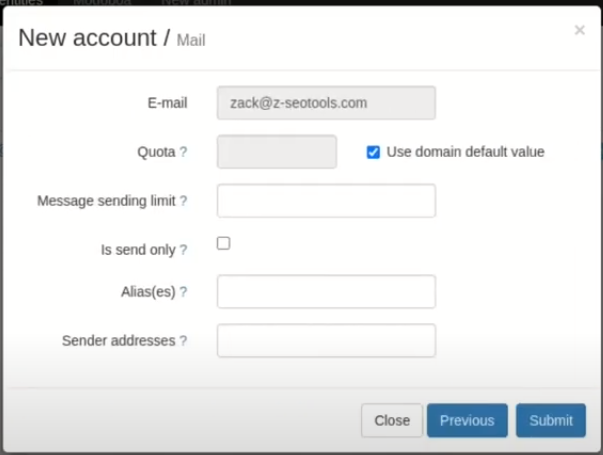Image resolution: width=603 pixels, height=455 pixels.
Task: Click the Message sending limit label text
Action: (106, 201)
